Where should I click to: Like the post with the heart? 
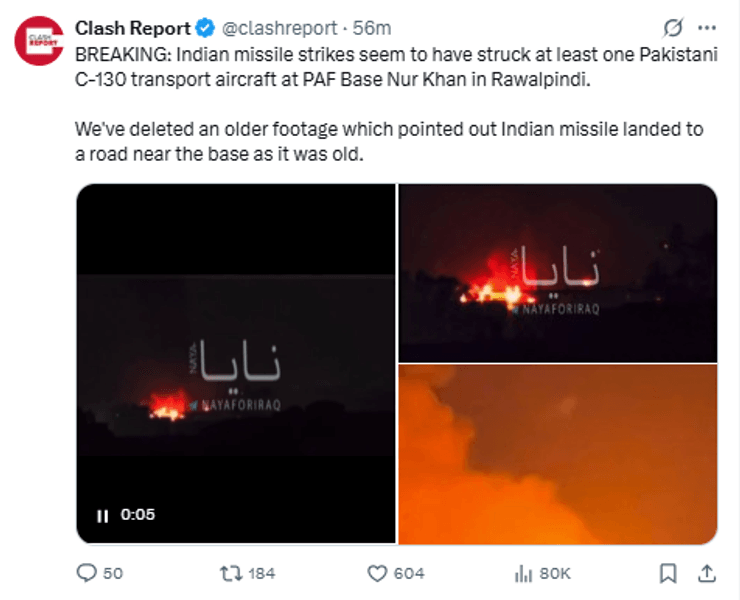pyautogui.click(x=377, y=573)
